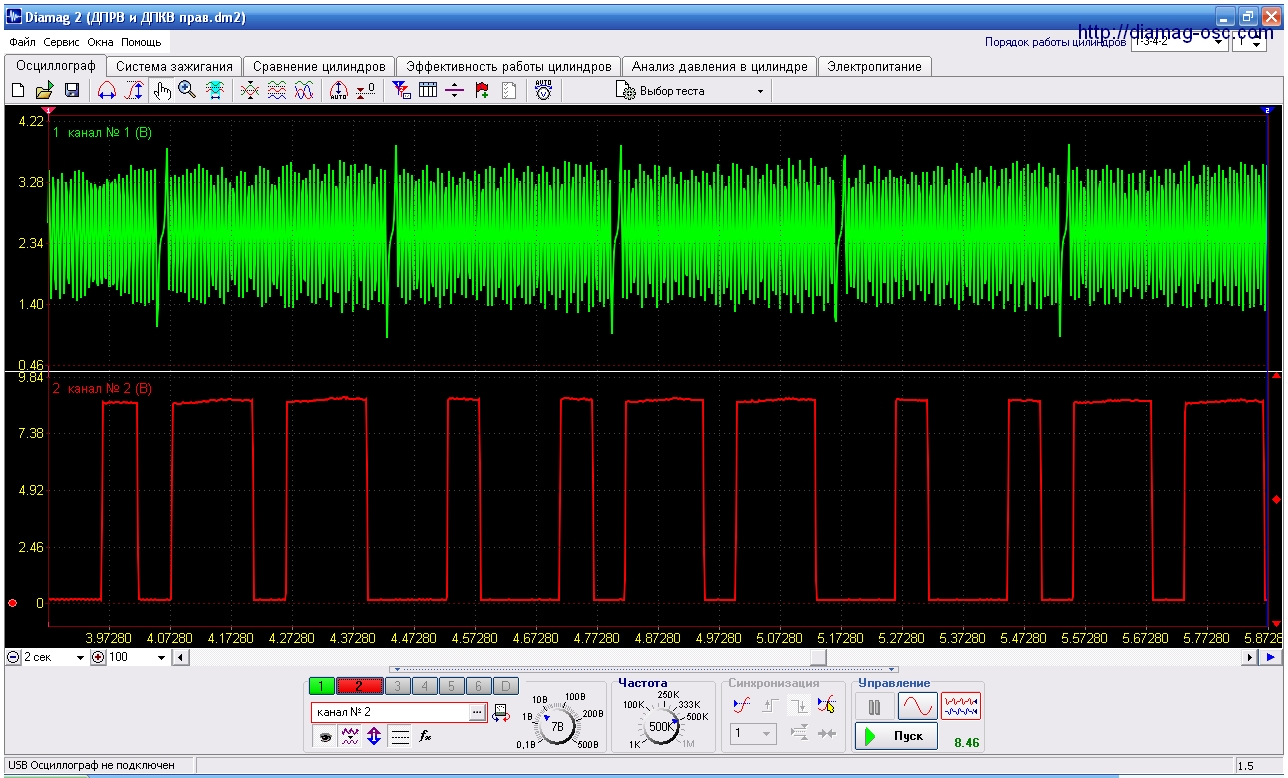Switch to dual waveform display mode
1288x778 pixels.
point(961,707)
